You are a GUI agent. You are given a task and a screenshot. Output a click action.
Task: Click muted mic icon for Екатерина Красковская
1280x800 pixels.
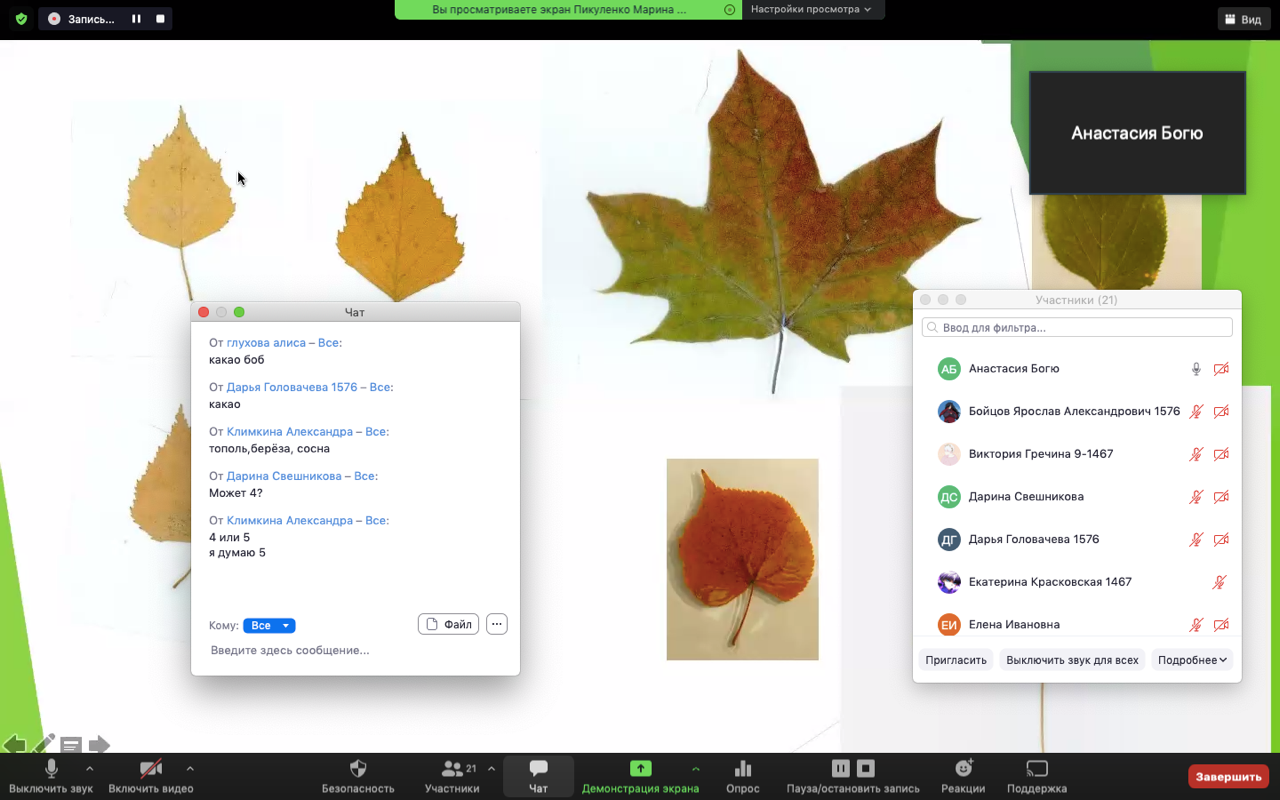tap(1220, 582)
